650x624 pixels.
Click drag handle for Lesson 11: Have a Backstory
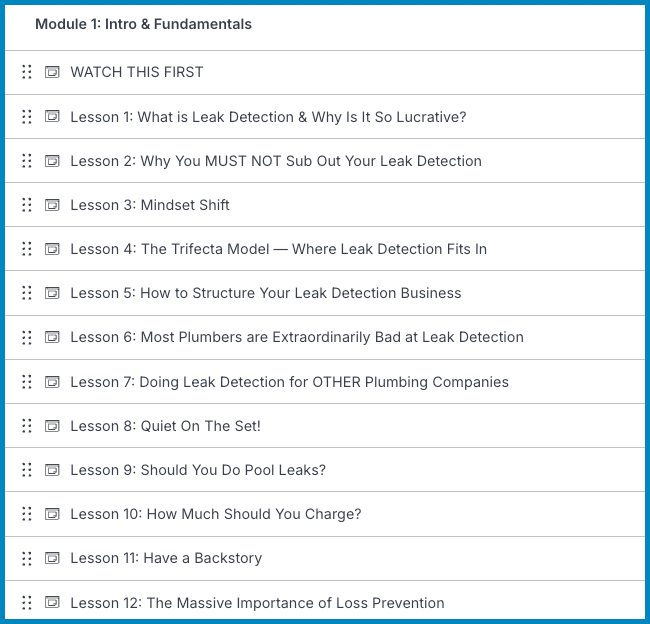27,558
